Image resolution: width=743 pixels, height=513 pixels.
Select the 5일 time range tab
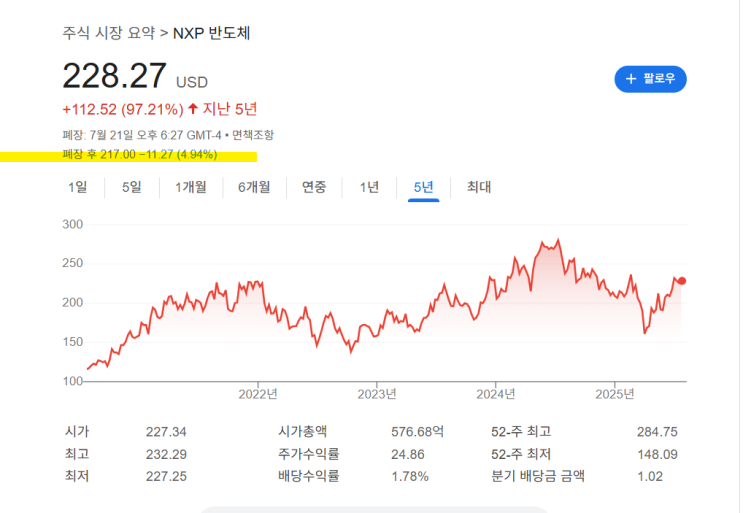click(x=132, y=187)
